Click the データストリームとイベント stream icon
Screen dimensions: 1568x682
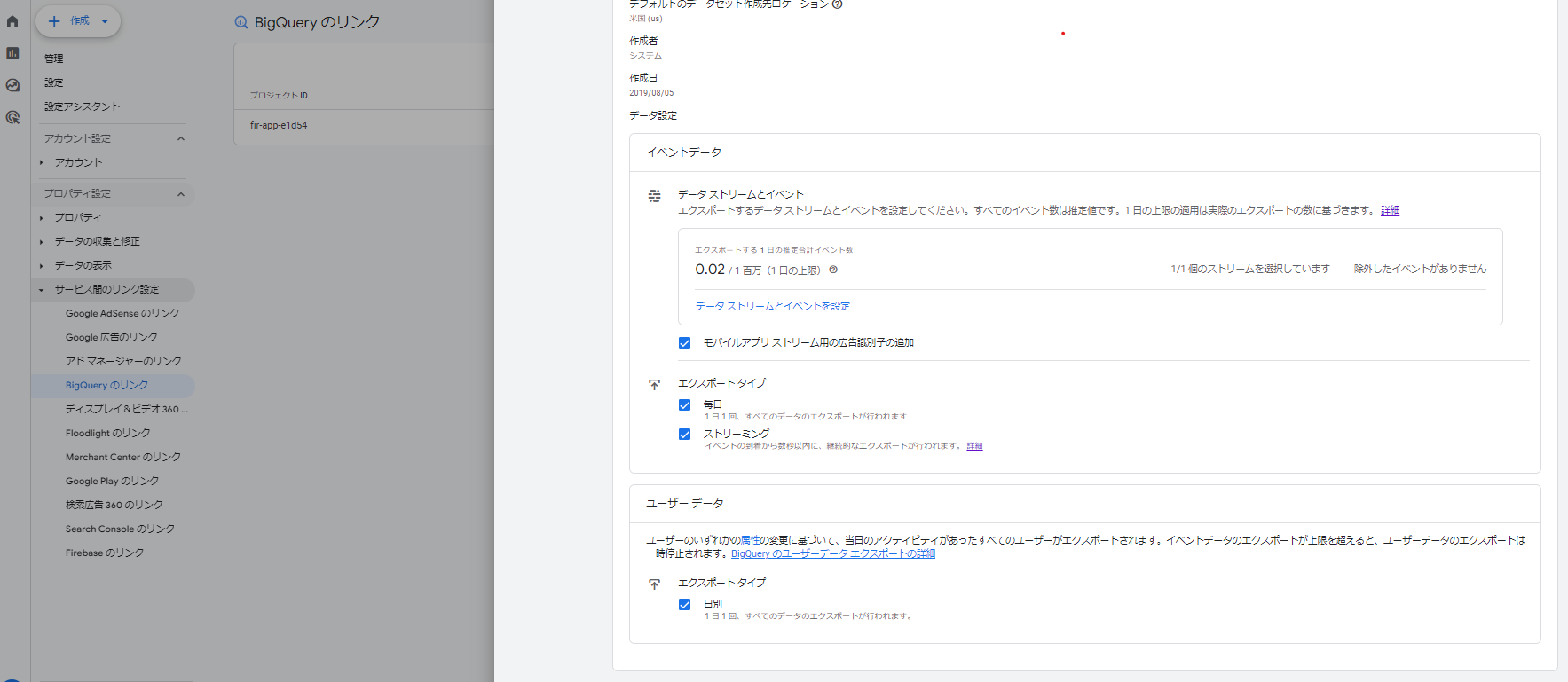[x=654, y=196]
